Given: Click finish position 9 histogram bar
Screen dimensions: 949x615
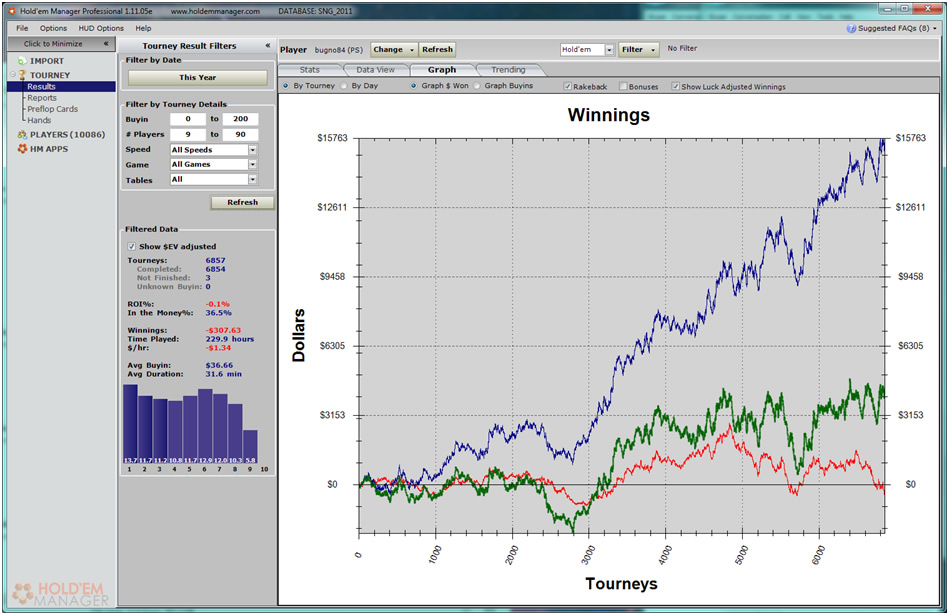Looking at the screenshot, I should pyautogui.click(x=251, y=447).
